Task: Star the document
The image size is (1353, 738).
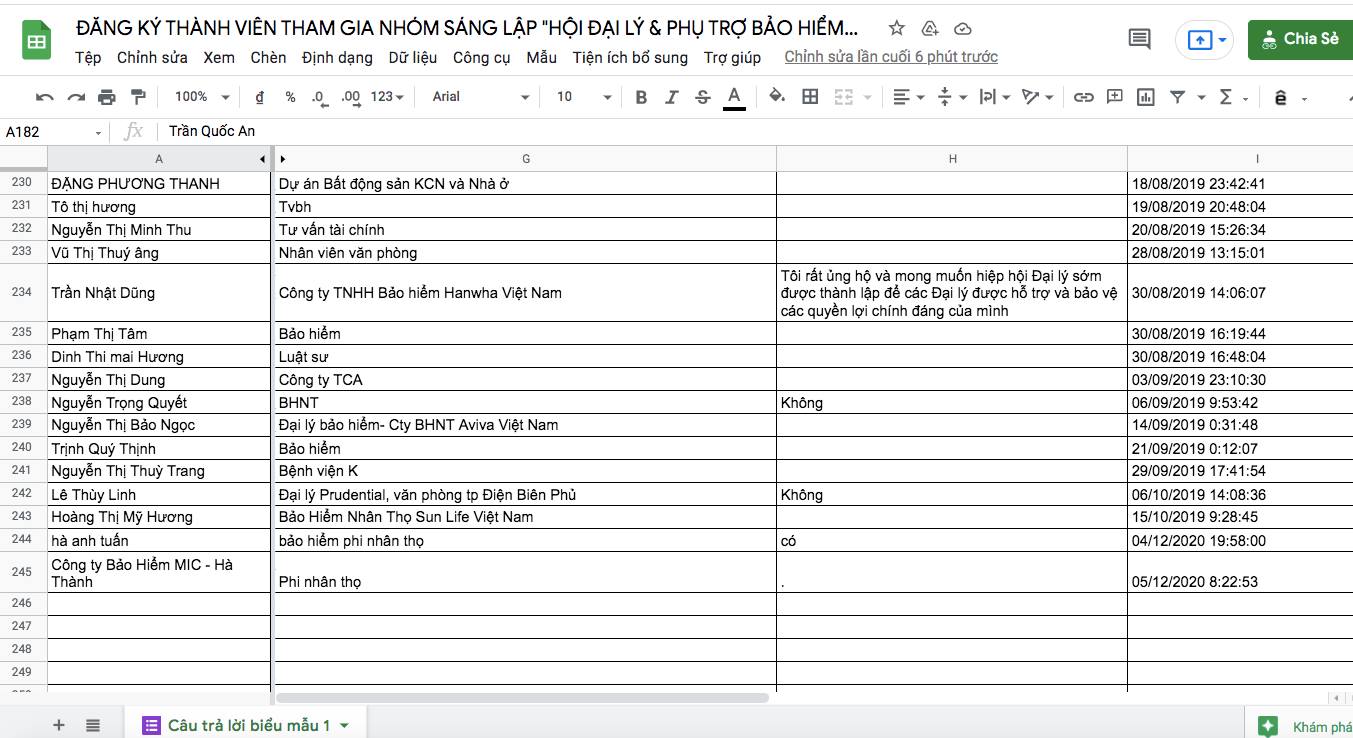Action: (897, 27)
